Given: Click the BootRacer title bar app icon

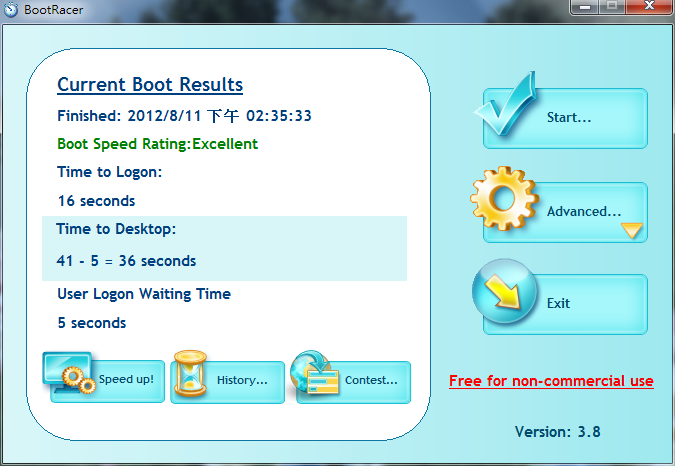Looking at the screenshot, I should 11,9.
